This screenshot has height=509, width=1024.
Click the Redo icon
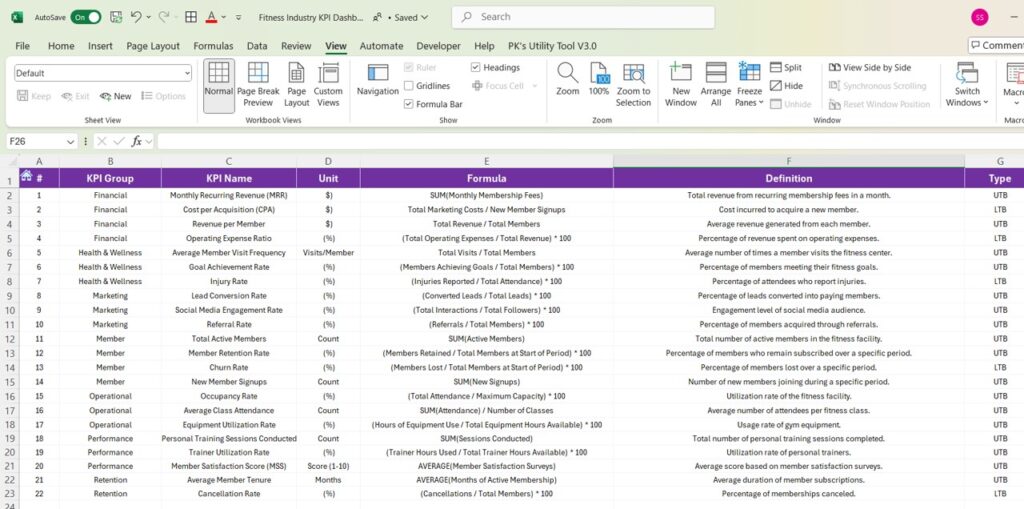[164, 18]
